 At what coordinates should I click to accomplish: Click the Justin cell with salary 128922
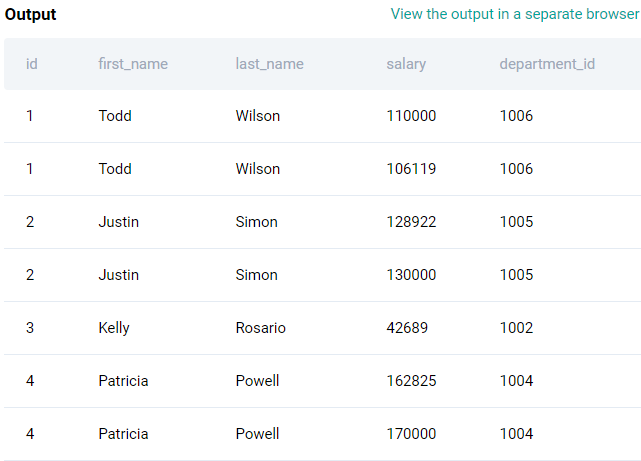[119, 222]
